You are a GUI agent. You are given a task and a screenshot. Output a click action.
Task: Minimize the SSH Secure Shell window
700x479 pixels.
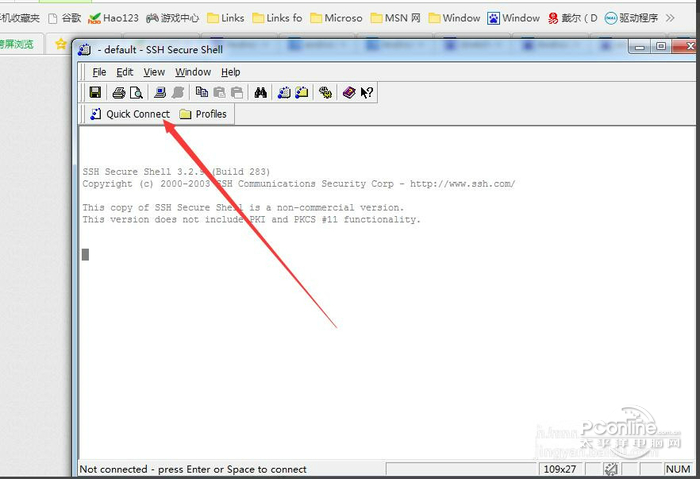click(x=639, y=47)
